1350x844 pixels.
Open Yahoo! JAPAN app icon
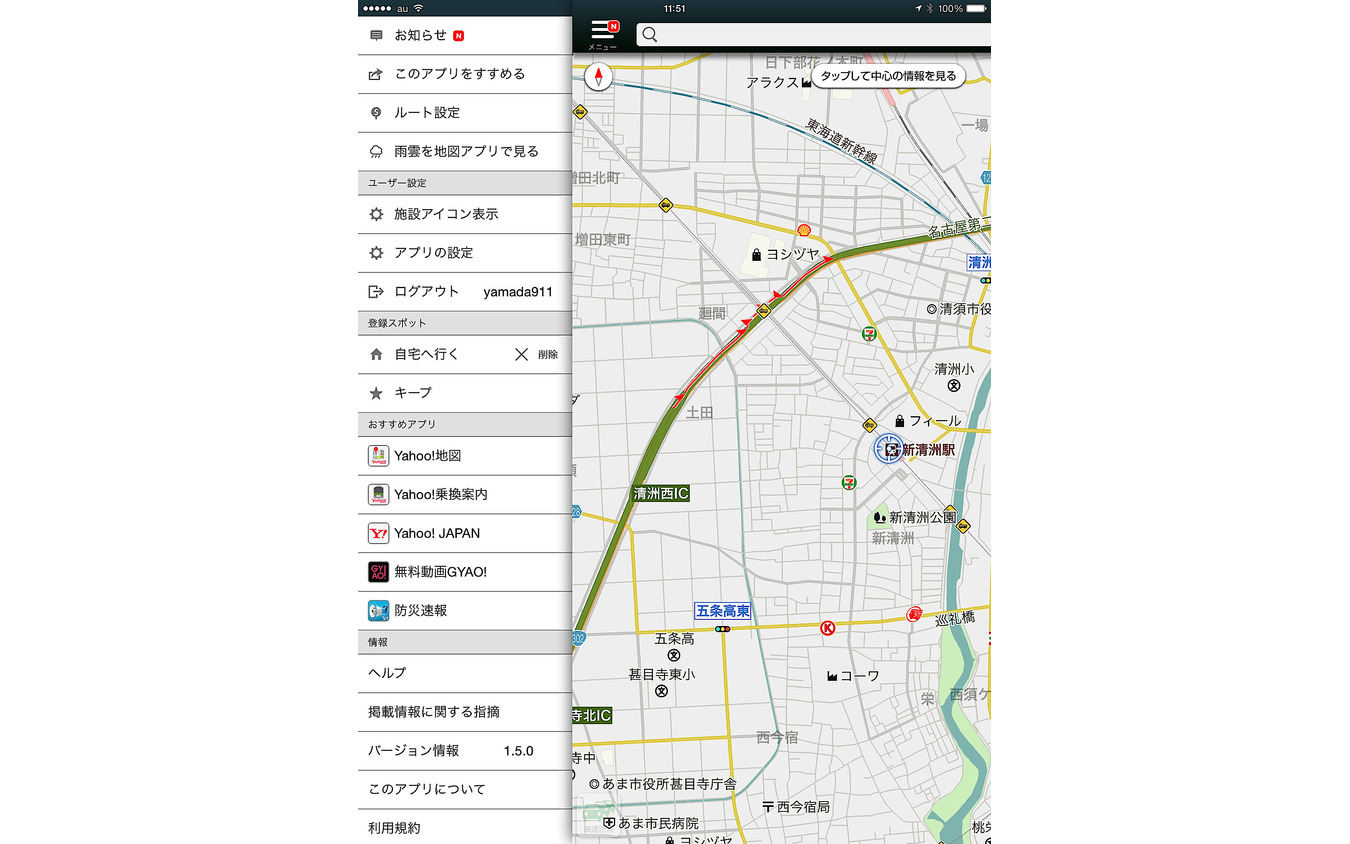point(378,534)
